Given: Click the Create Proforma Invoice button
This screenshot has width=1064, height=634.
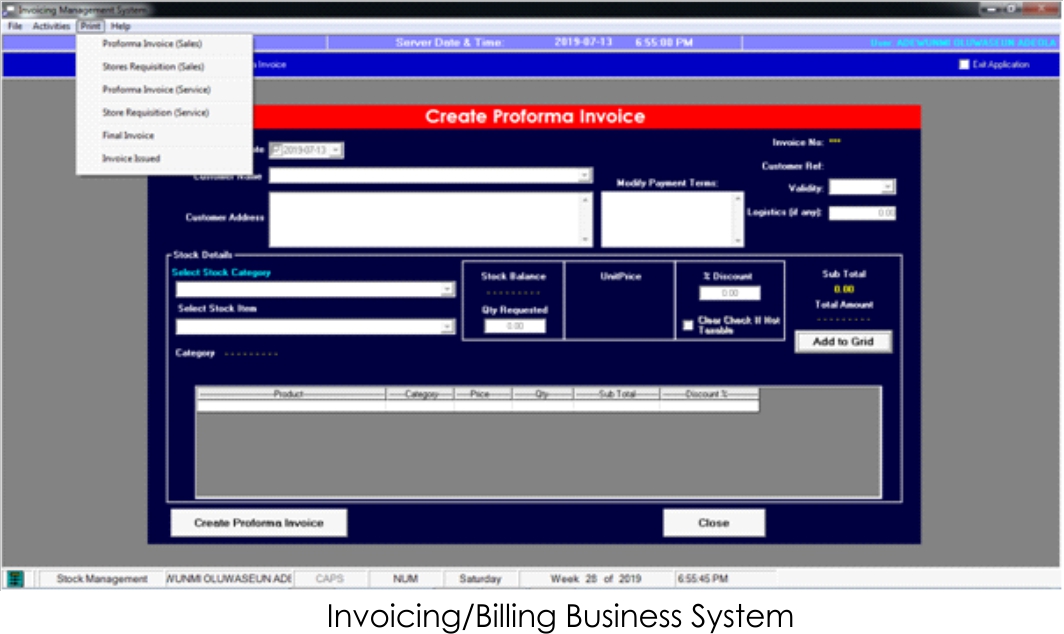Looking at the screenshot, I should [x=258, y=523].
